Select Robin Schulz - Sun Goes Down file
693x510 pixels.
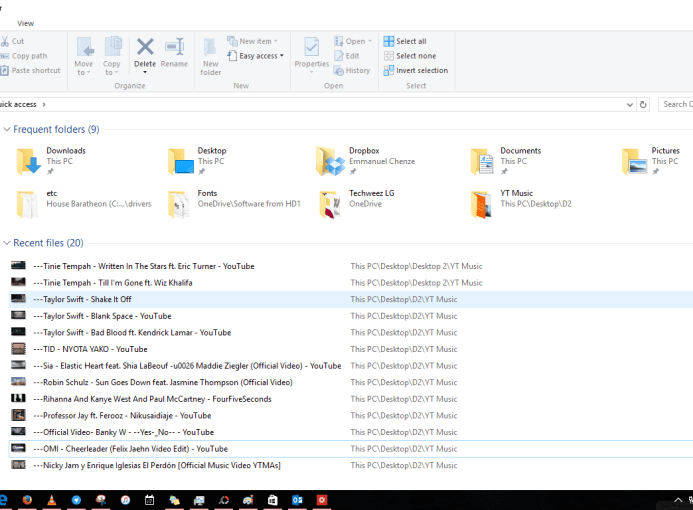point(351,382)
